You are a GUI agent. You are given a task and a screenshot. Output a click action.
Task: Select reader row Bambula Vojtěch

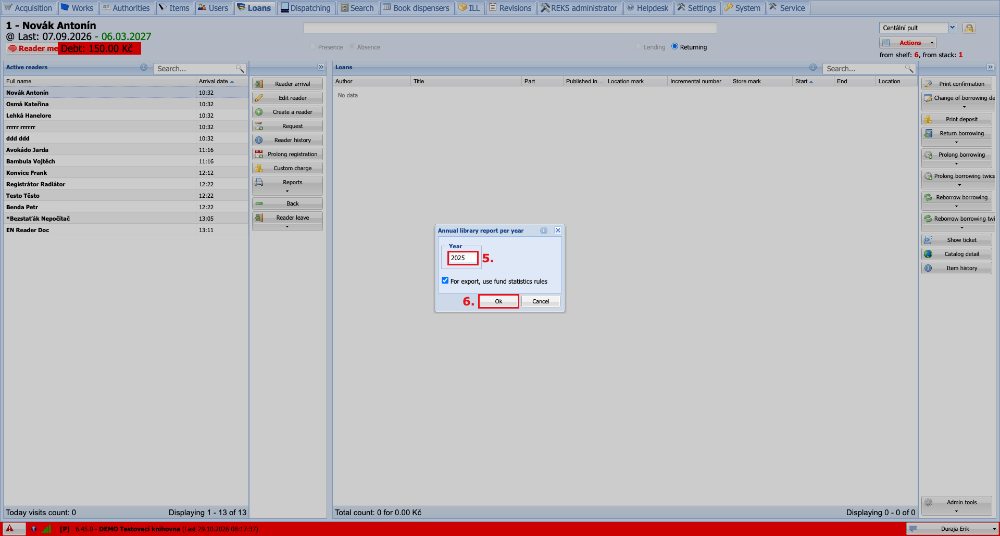pyautogui.click(x=125, y=161)
